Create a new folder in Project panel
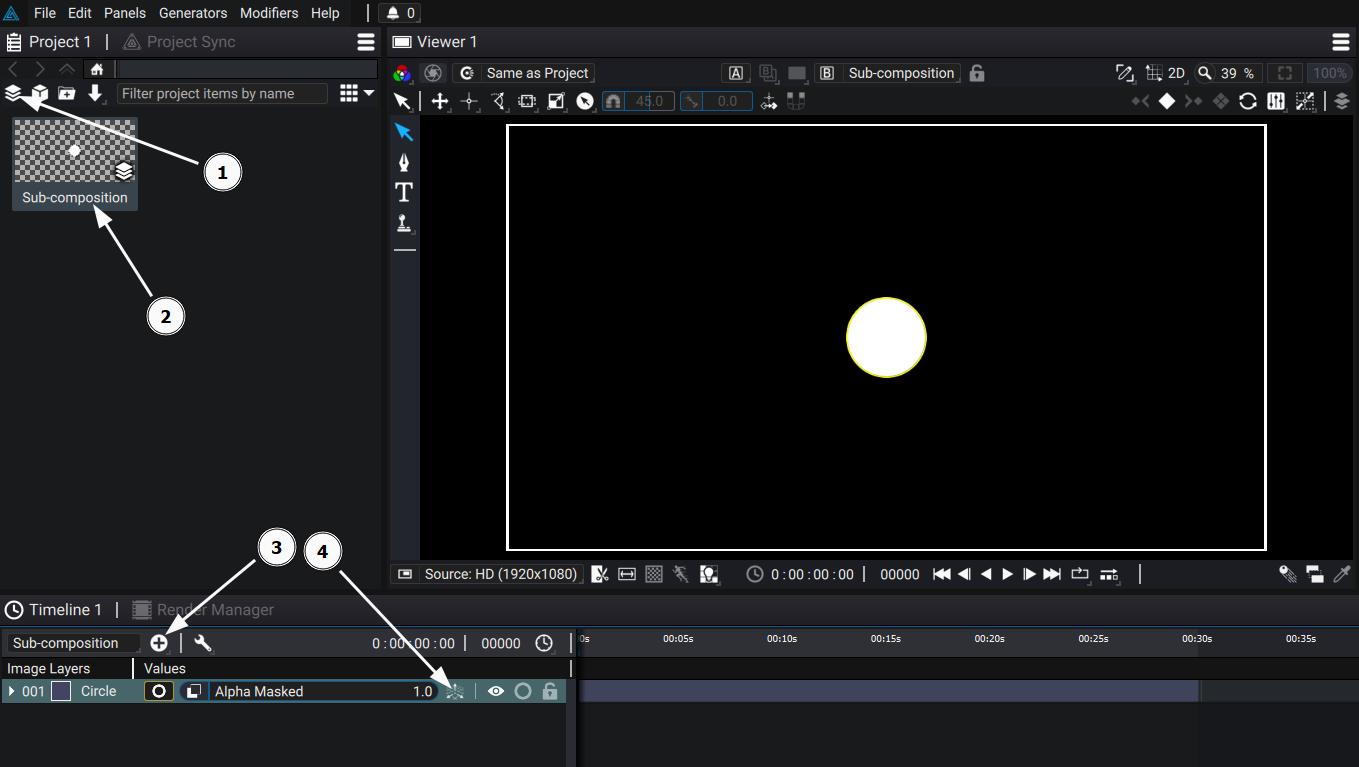The height and width of the screenshot is (767, 1359). 66,93
